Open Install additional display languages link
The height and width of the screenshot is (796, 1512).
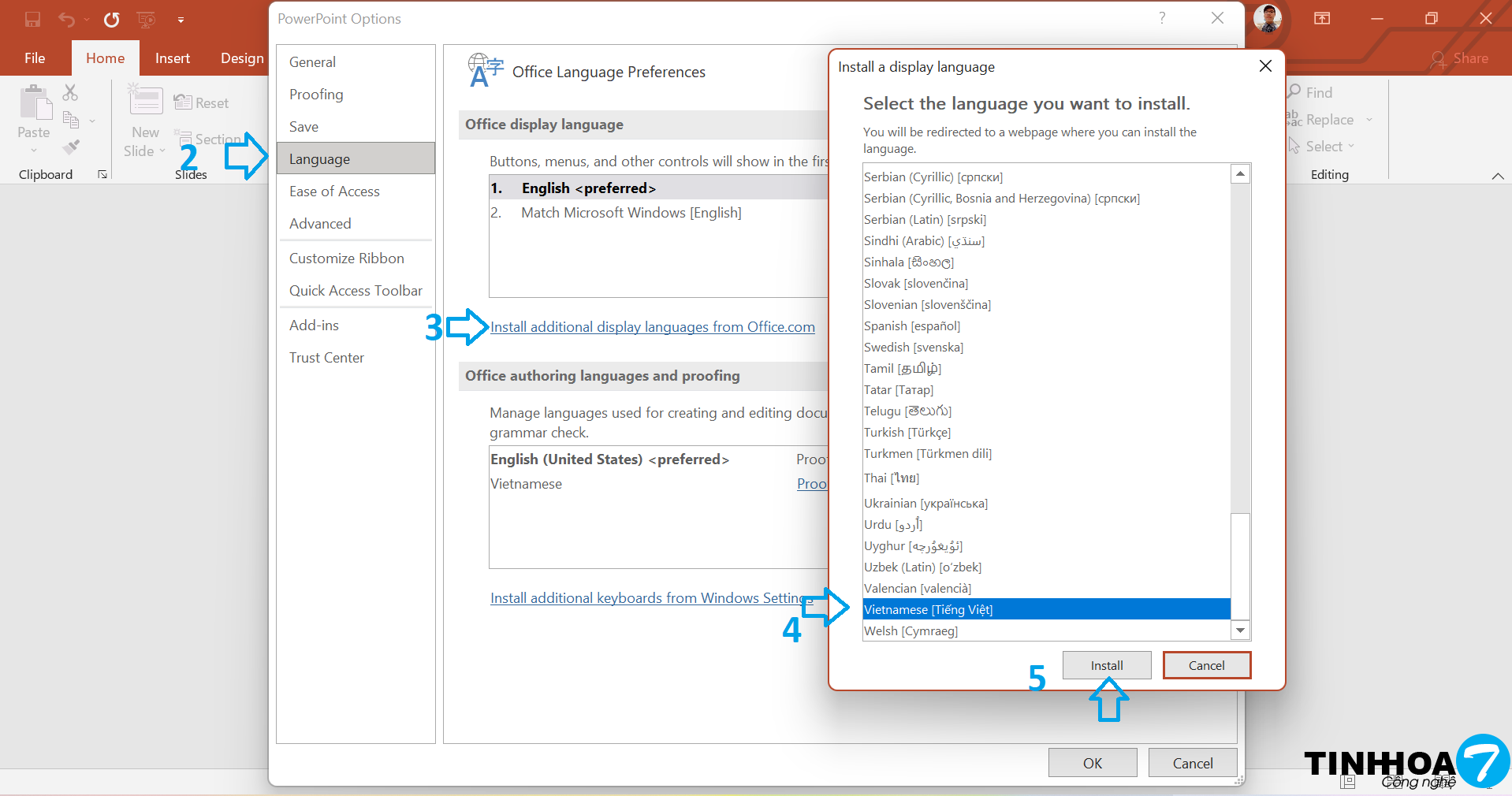(x=652, y=327)
